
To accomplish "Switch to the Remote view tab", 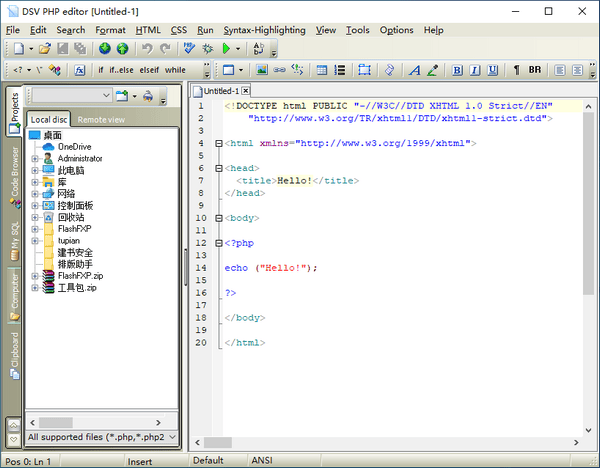I will click(x=101, y=119).
